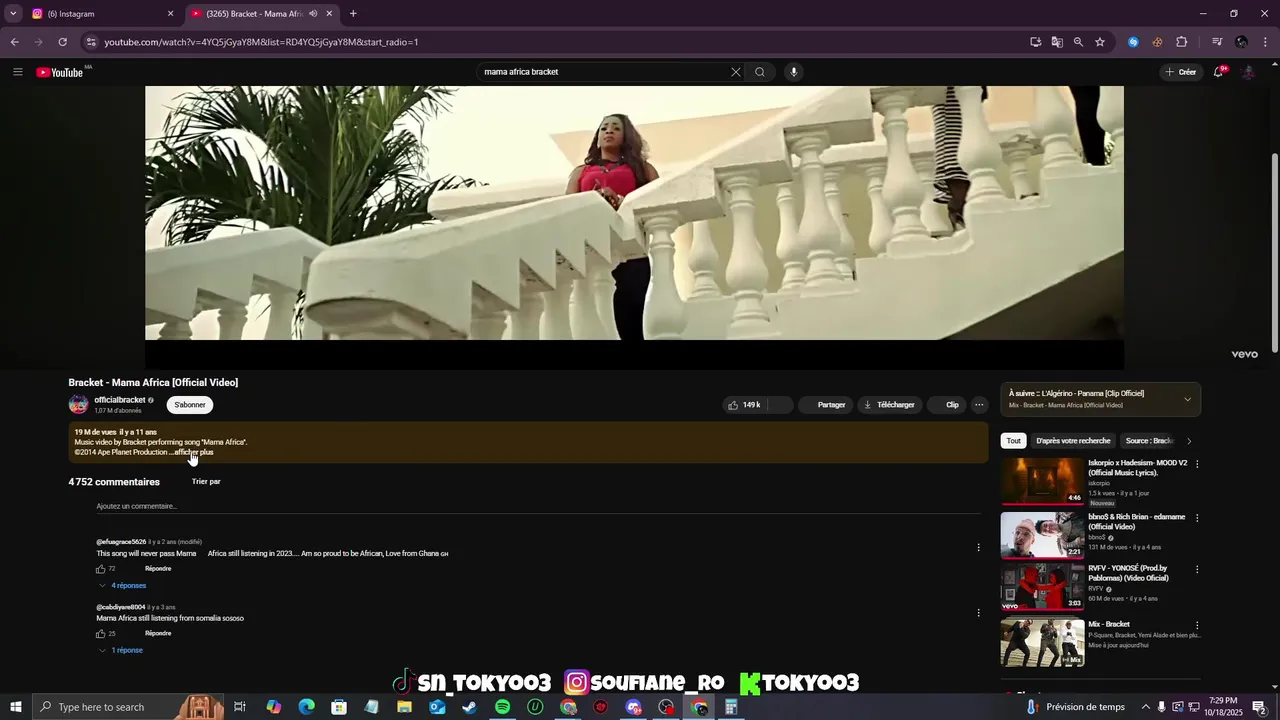Clear the search box with X icon
Viewport: 1280px width, 720px height.
736,72
